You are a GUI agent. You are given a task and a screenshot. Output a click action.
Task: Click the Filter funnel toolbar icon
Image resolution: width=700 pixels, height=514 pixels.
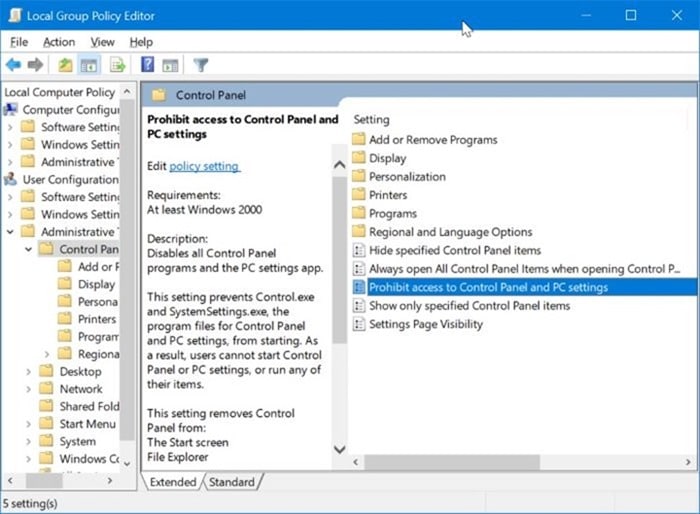(201, 65)
